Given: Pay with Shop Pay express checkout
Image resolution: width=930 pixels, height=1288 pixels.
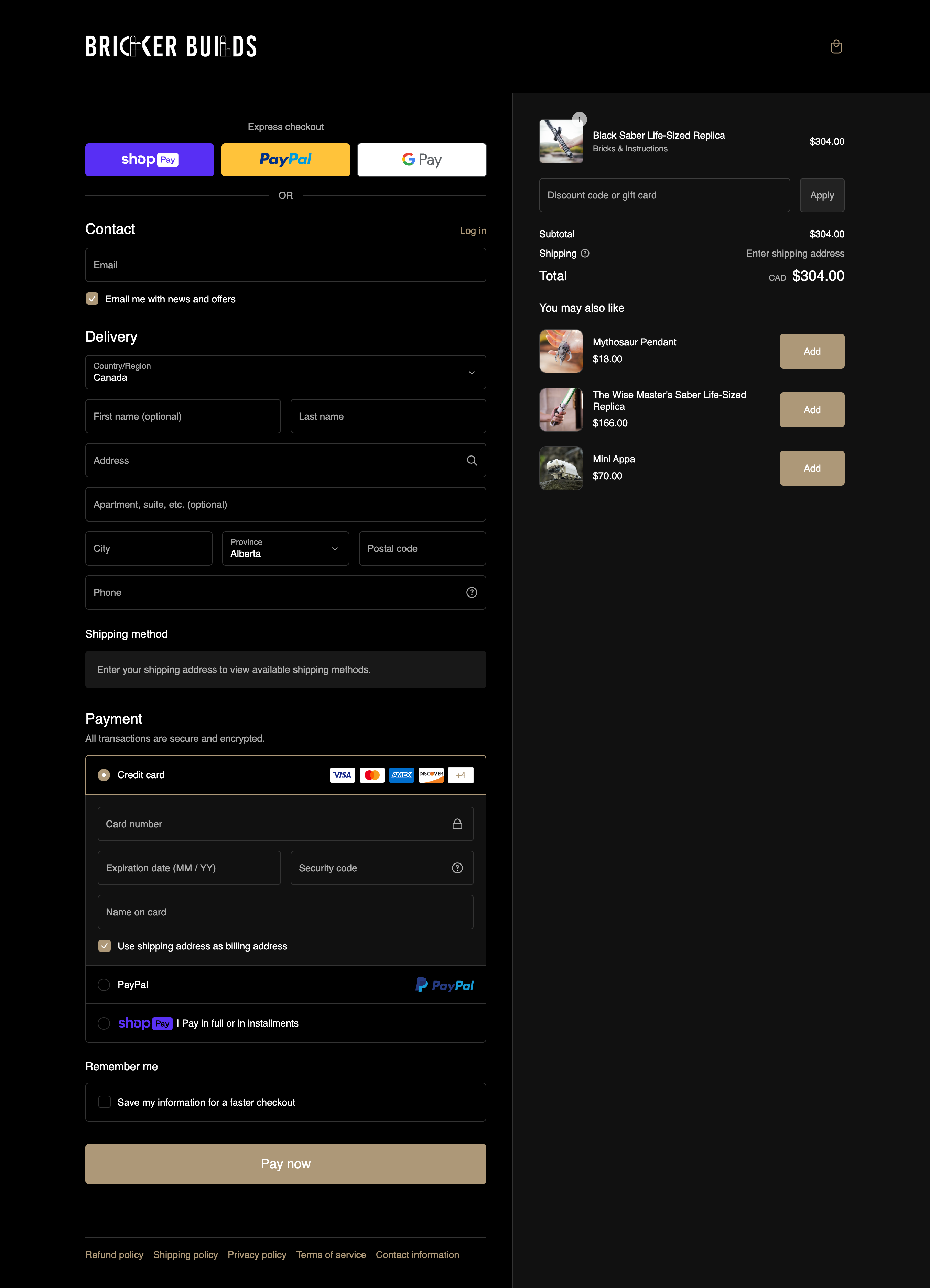Looking at the screenshot, I should (x=149, y=160).
